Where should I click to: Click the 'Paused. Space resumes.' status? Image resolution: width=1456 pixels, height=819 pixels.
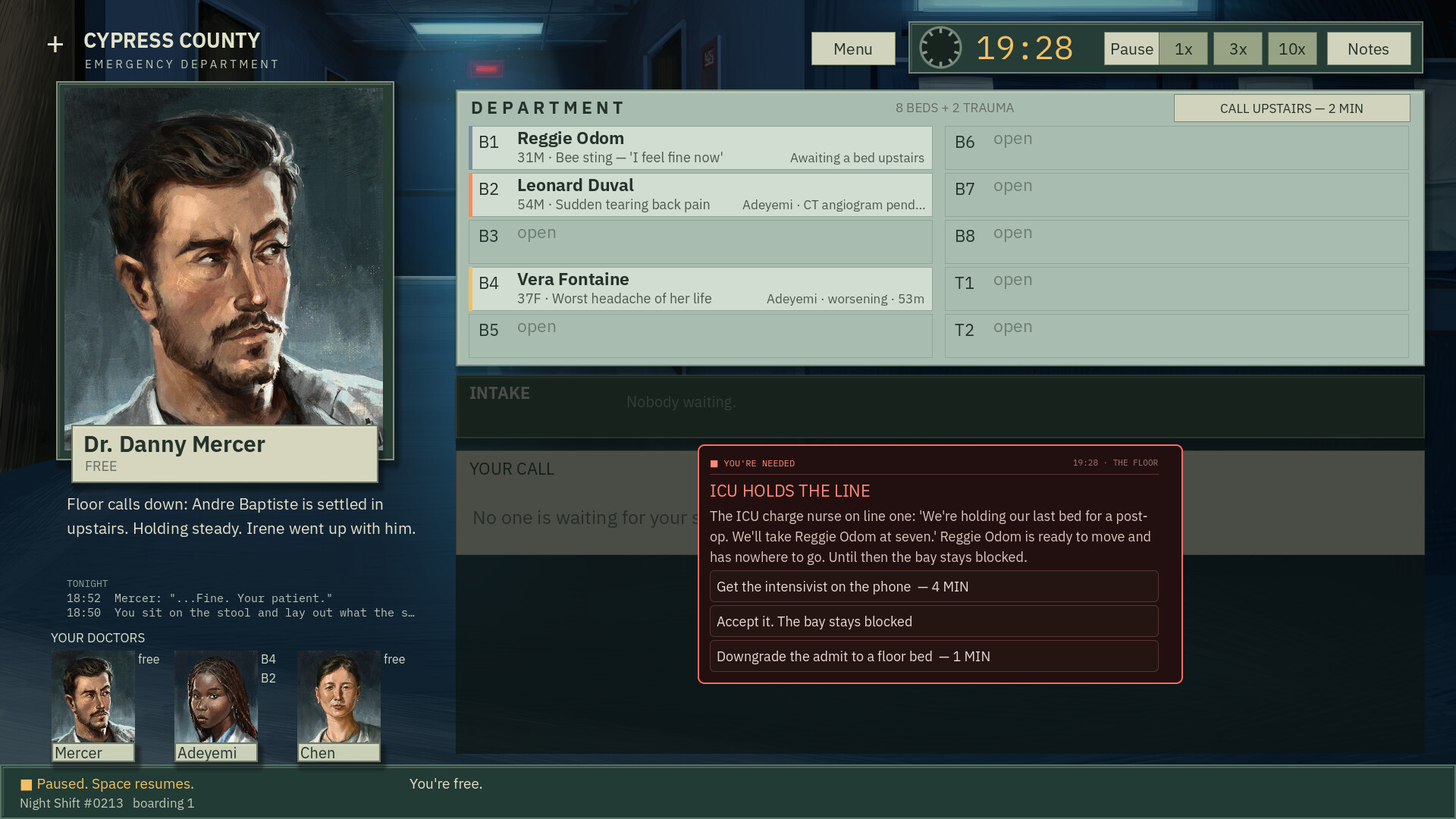point(115,783)
